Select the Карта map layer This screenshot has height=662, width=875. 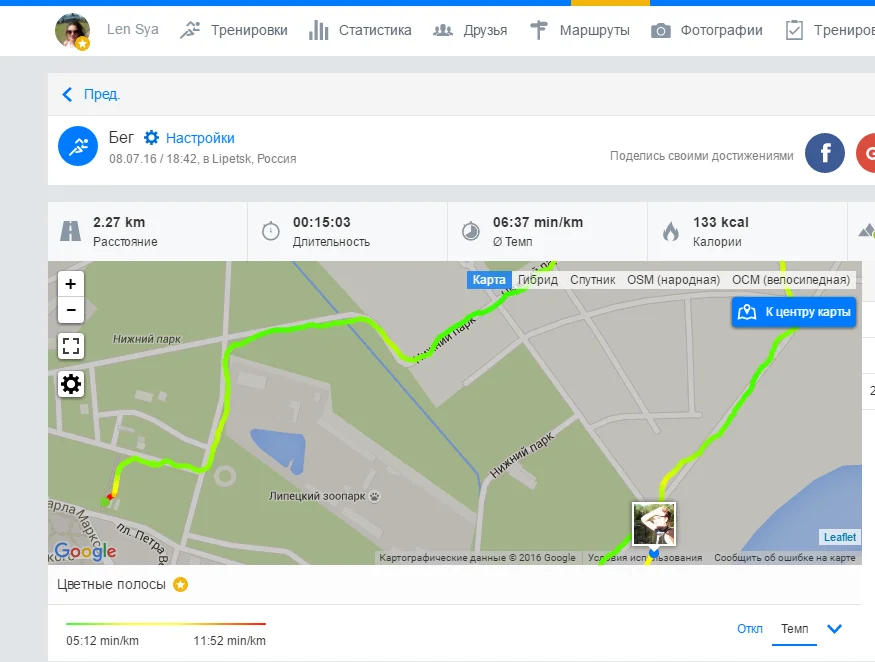pos(489,280)
